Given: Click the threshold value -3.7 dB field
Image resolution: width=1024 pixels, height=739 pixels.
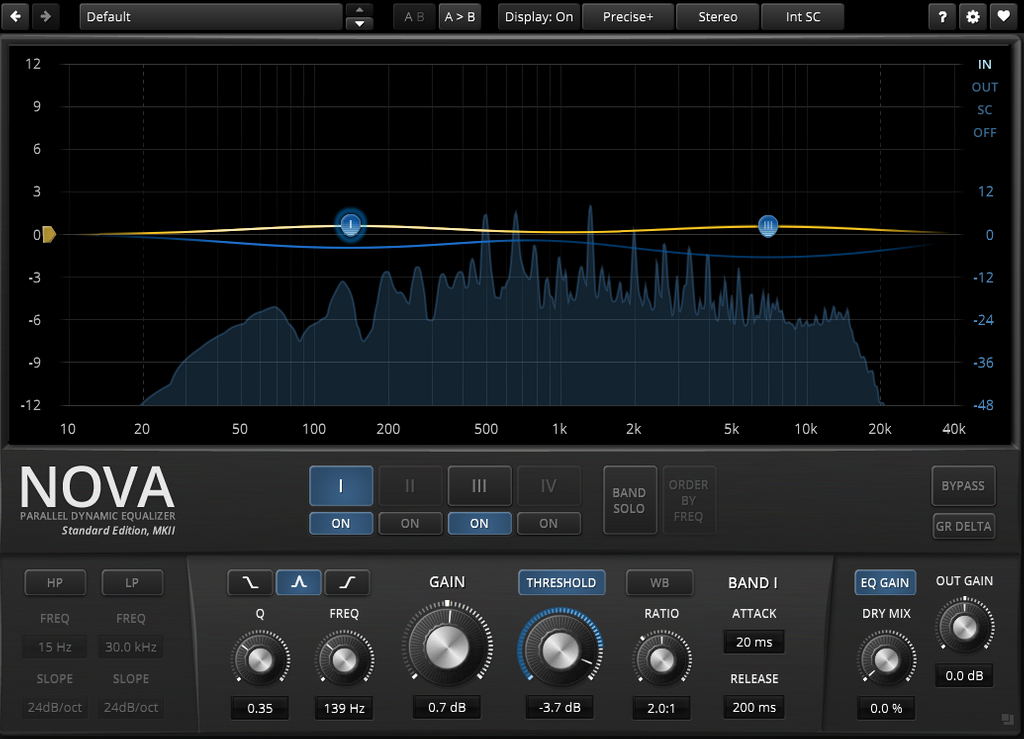Looking at the screenshot, I should 560,707.
